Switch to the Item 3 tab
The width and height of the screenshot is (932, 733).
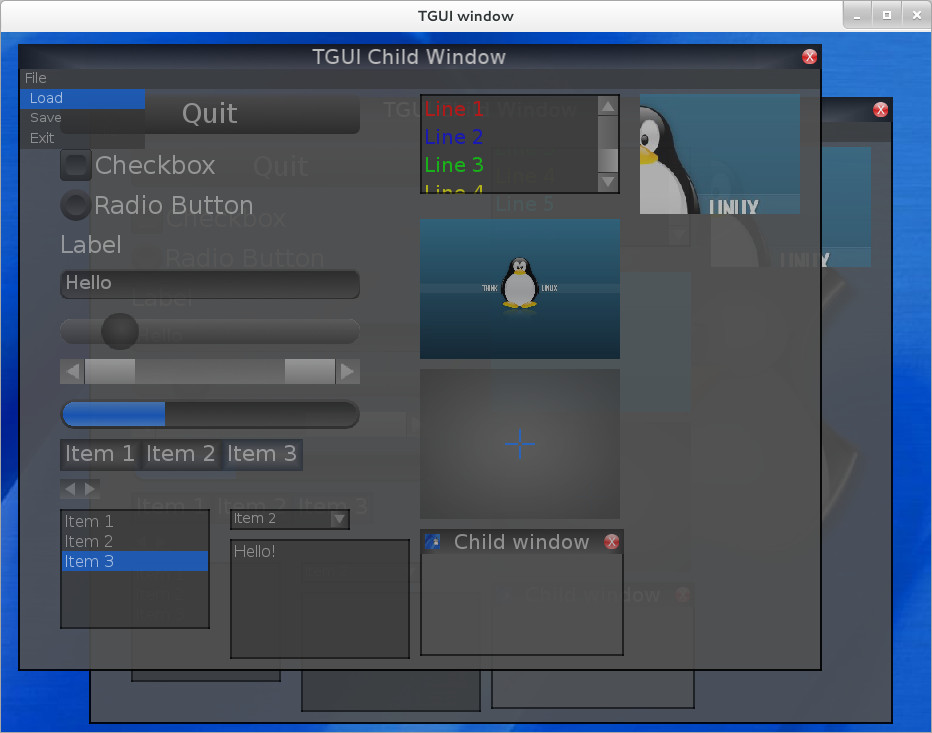tap(262, 454)
